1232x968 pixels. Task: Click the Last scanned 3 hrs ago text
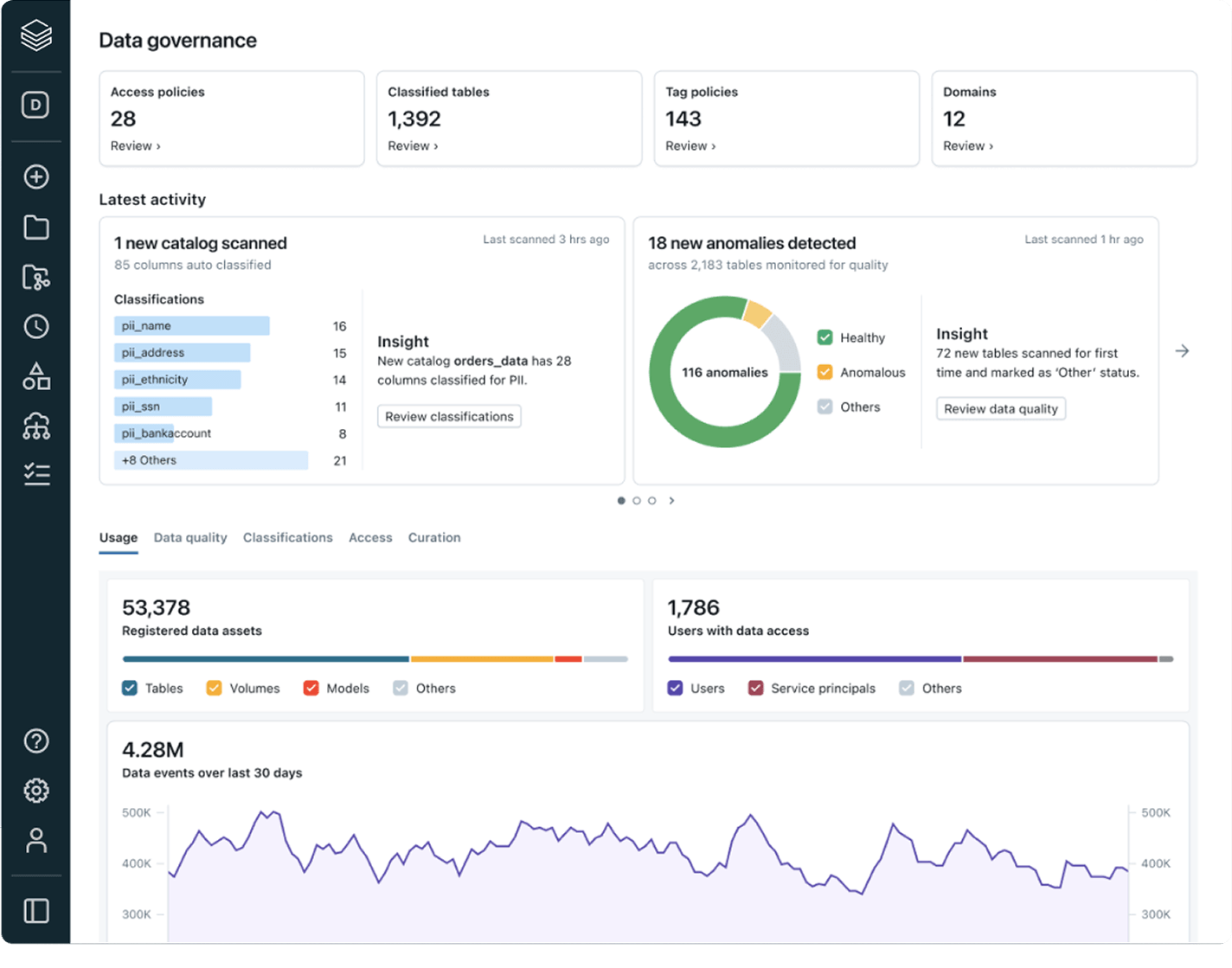[x=546, y=240]
